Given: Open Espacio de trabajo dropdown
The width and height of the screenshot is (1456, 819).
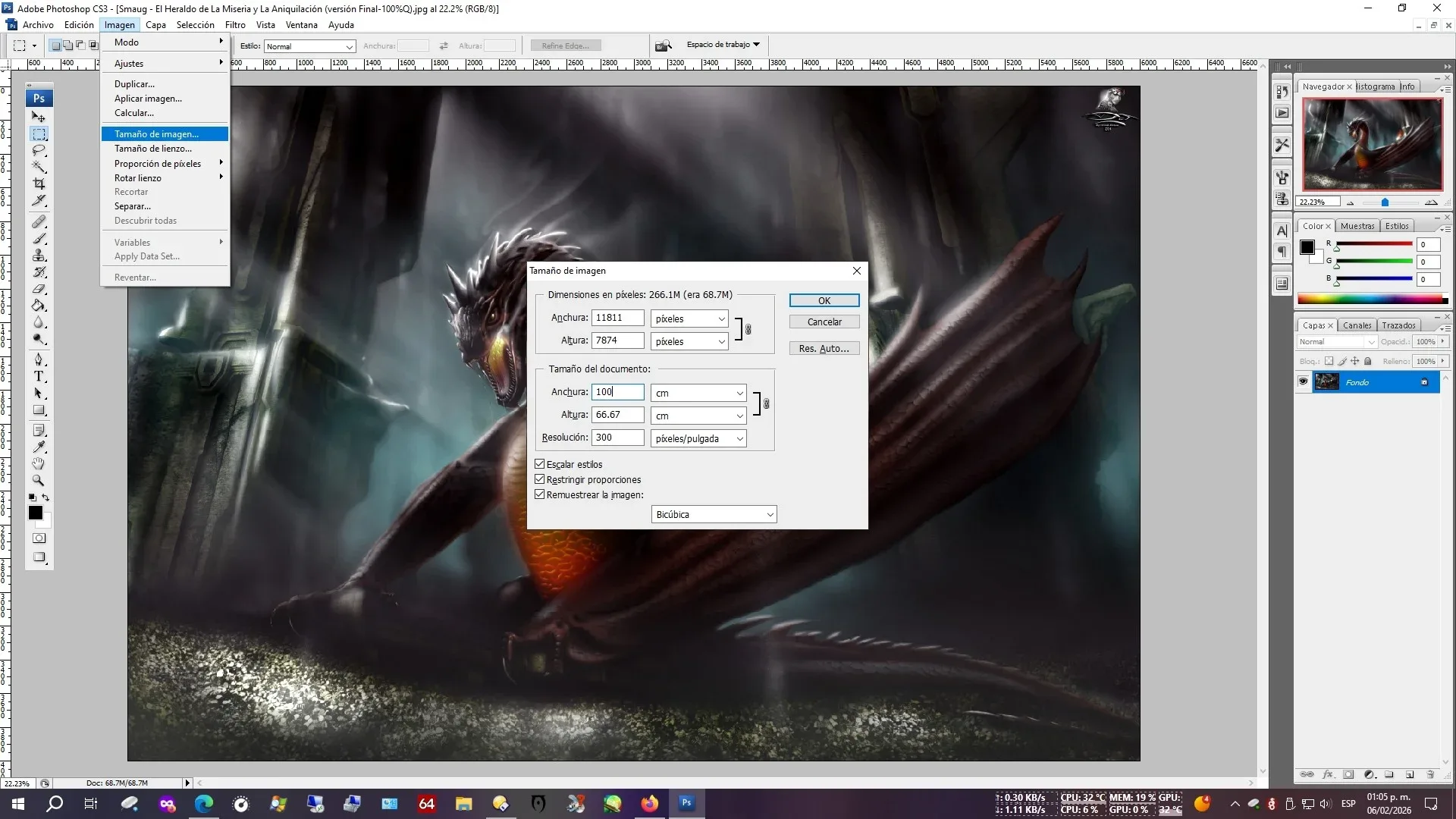Looking at the screenshot, I should 723,45.
